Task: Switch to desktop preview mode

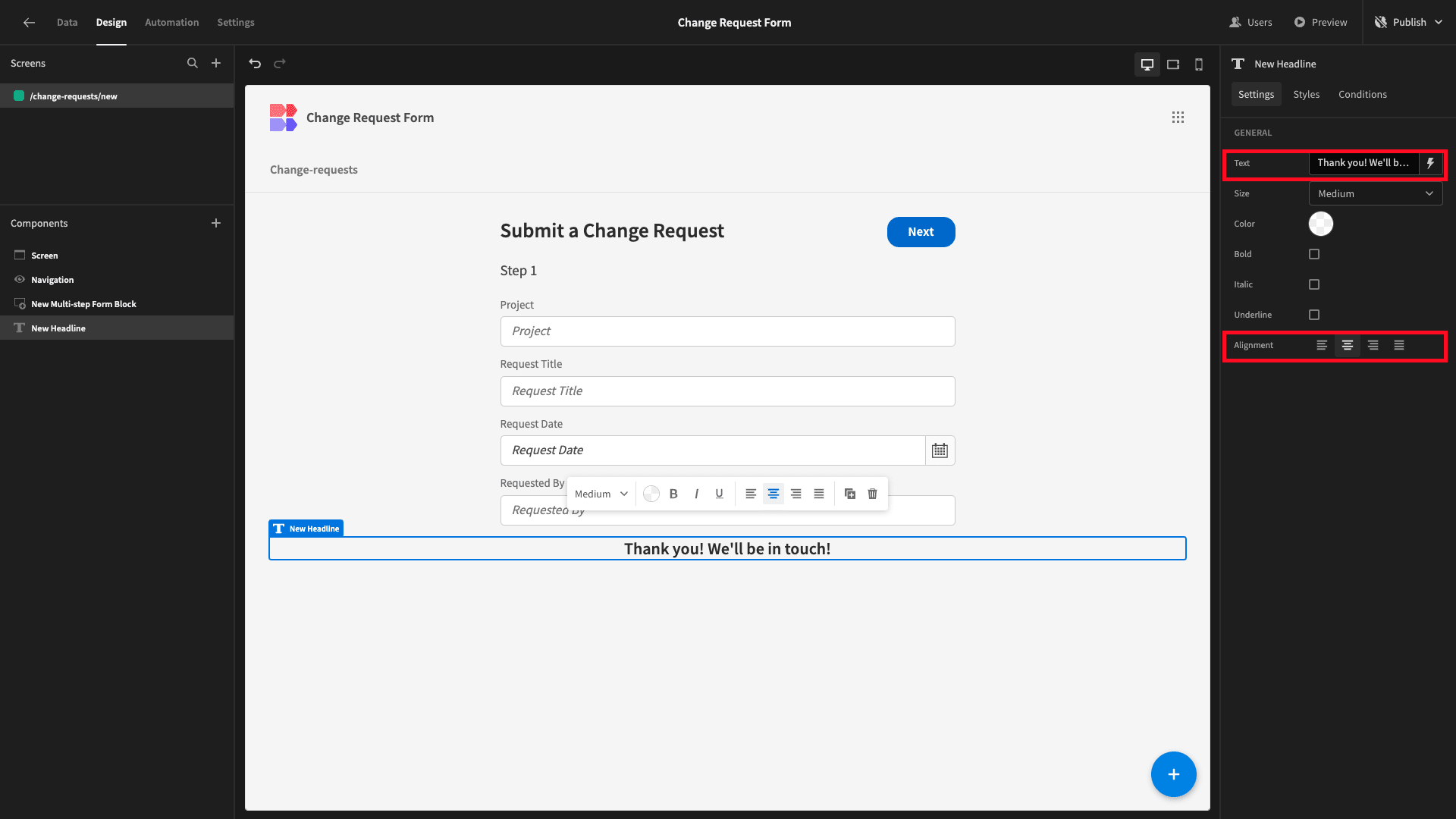Action: coord(1147,64)
